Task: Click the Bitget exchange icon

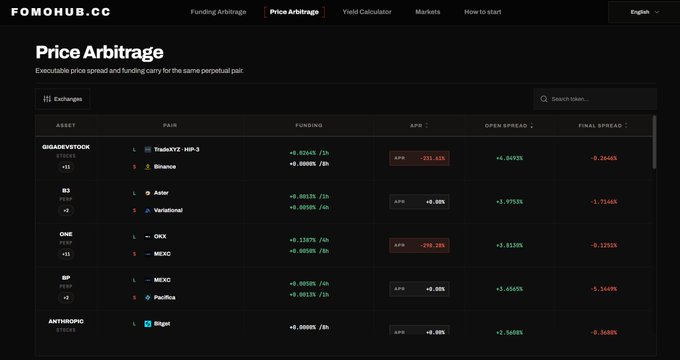Action: tap(147, 324)
